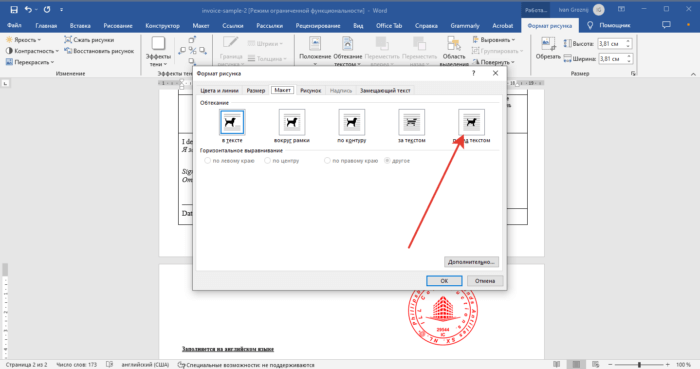
Task: Open the Файл menu tab
Action: (x=14, y=25)
